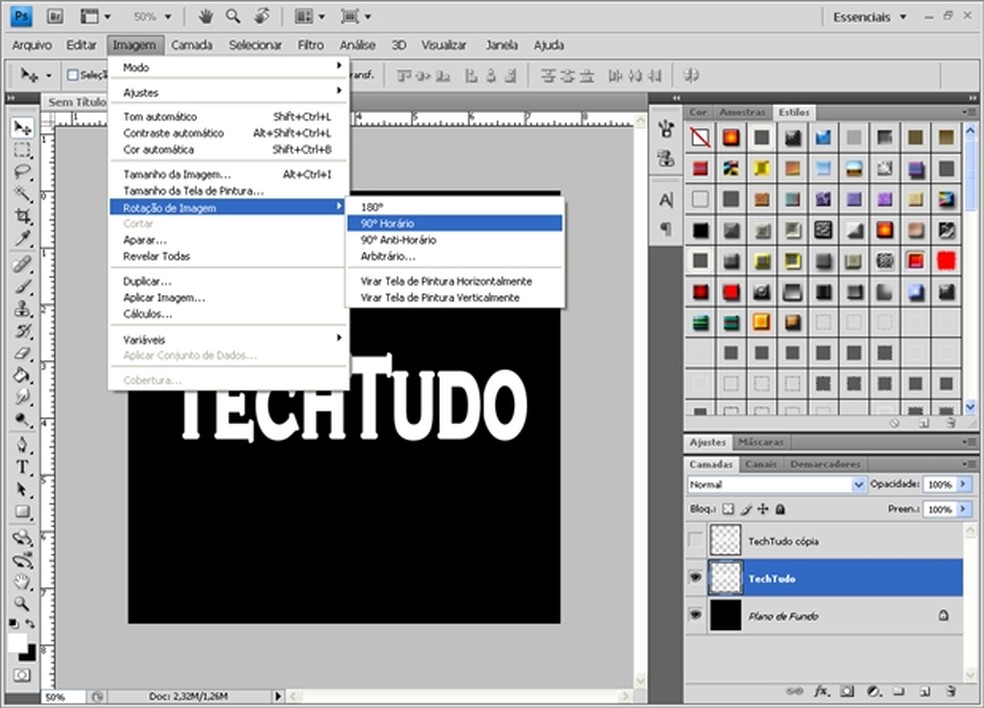Expand the Opacidade slider arrow
The image size is (984, 708).
[x=963, y=484]
